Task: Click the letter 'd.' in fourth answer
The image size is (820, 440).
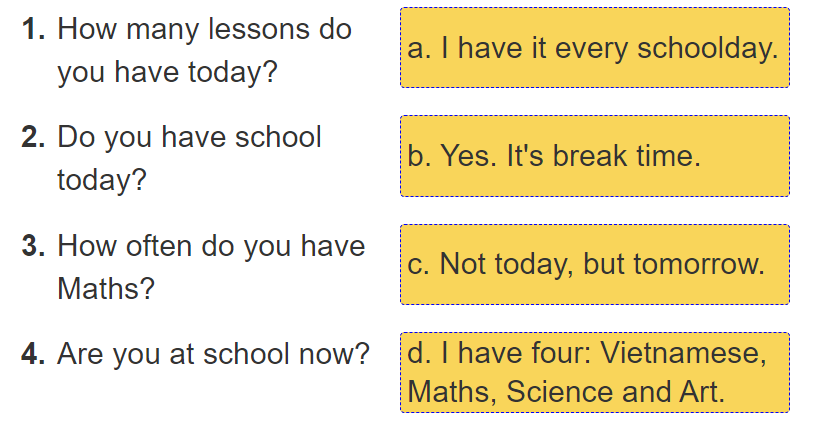Action: click(420, 353)
